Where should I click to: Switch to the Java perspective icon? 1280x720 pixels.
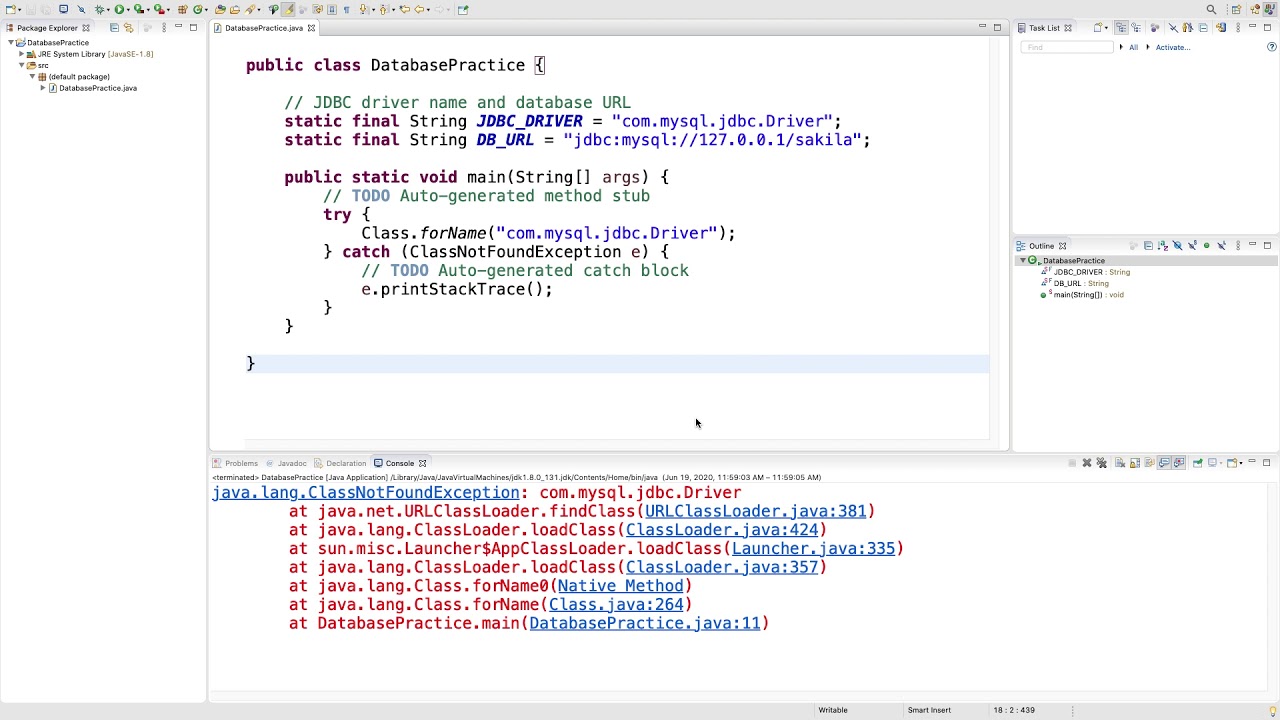(1269, 9)
